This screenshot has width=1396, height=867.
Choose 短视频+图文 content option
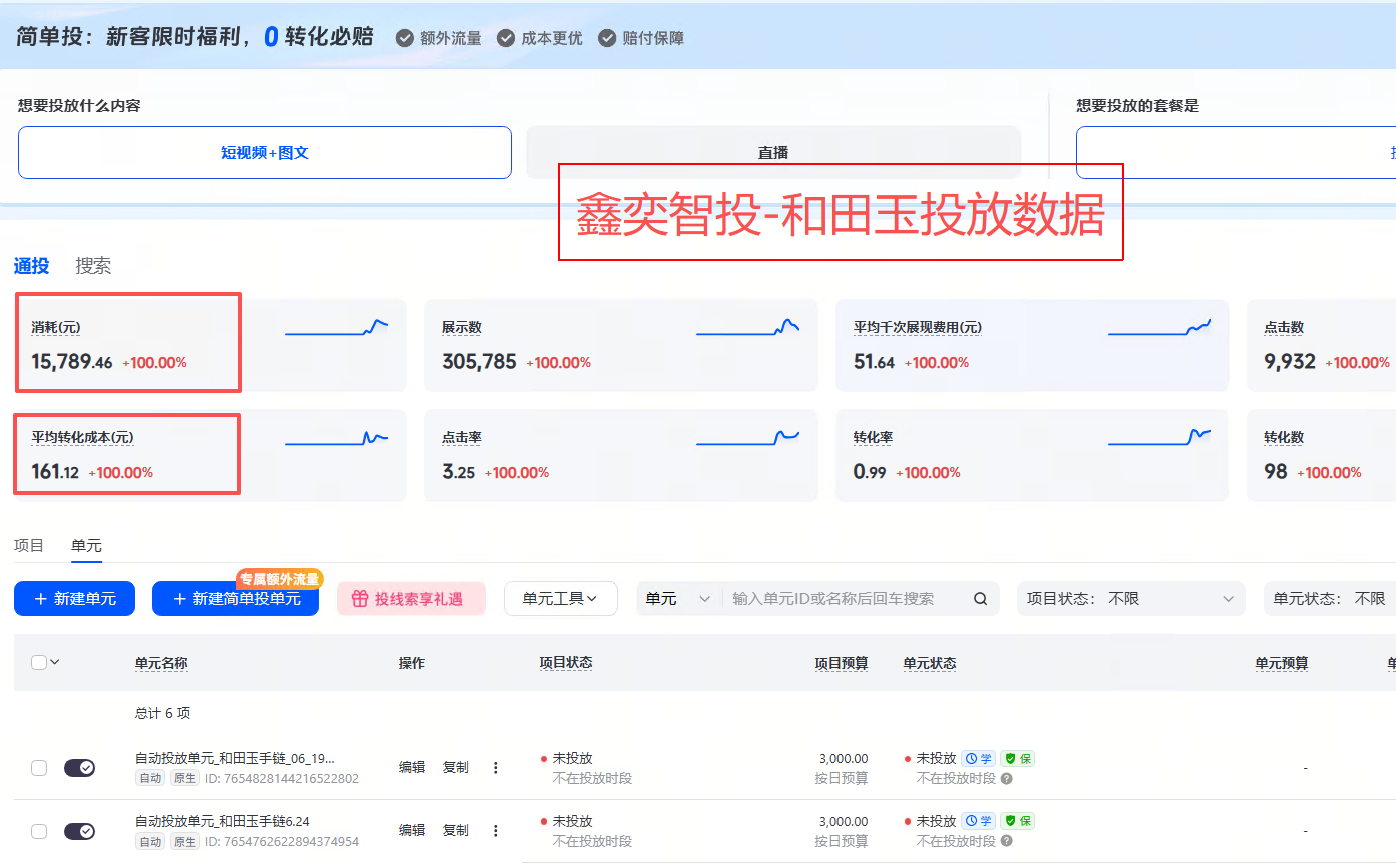(265, 153)
